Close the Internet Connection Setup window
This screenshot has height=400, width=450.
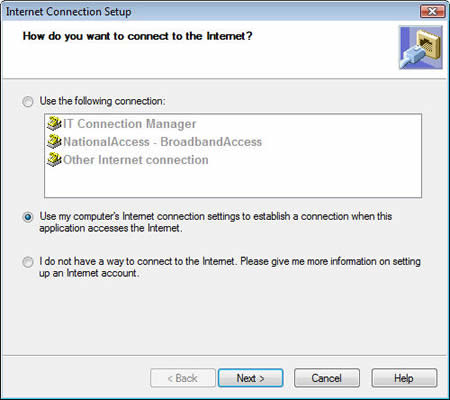432,12
